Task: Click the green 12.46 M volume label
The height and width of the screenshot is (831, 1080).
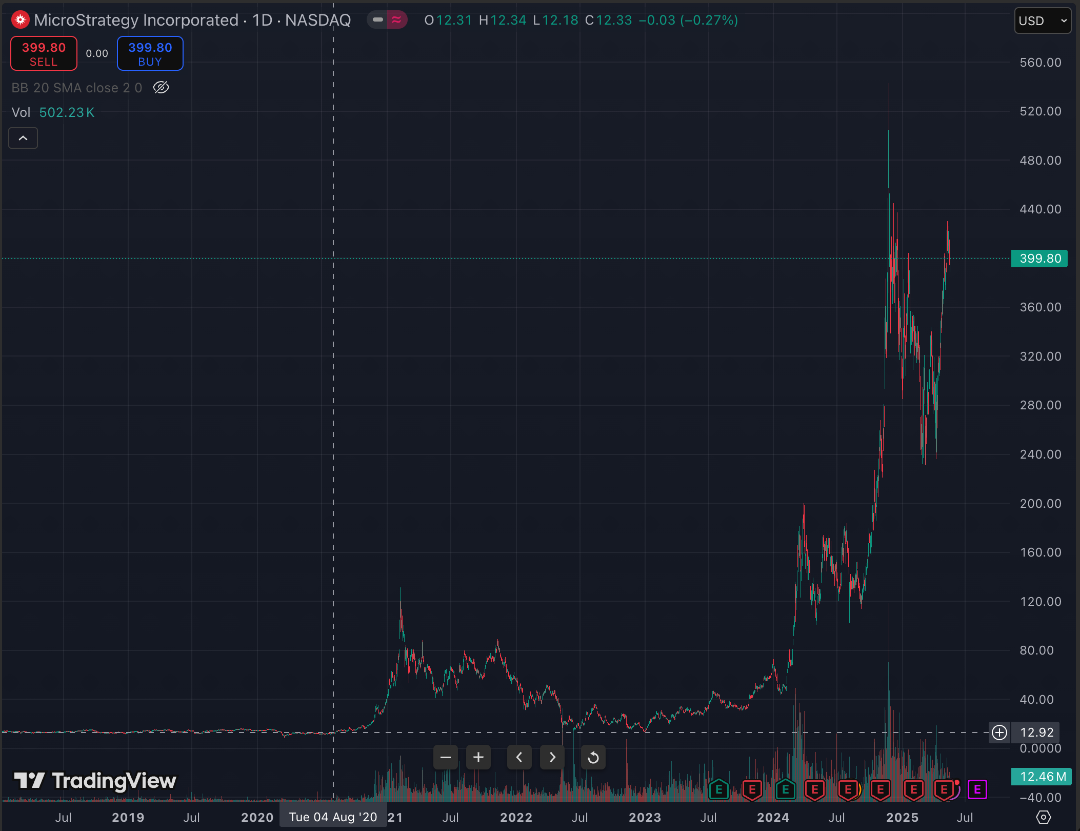Action: [x=1039, y=777]
